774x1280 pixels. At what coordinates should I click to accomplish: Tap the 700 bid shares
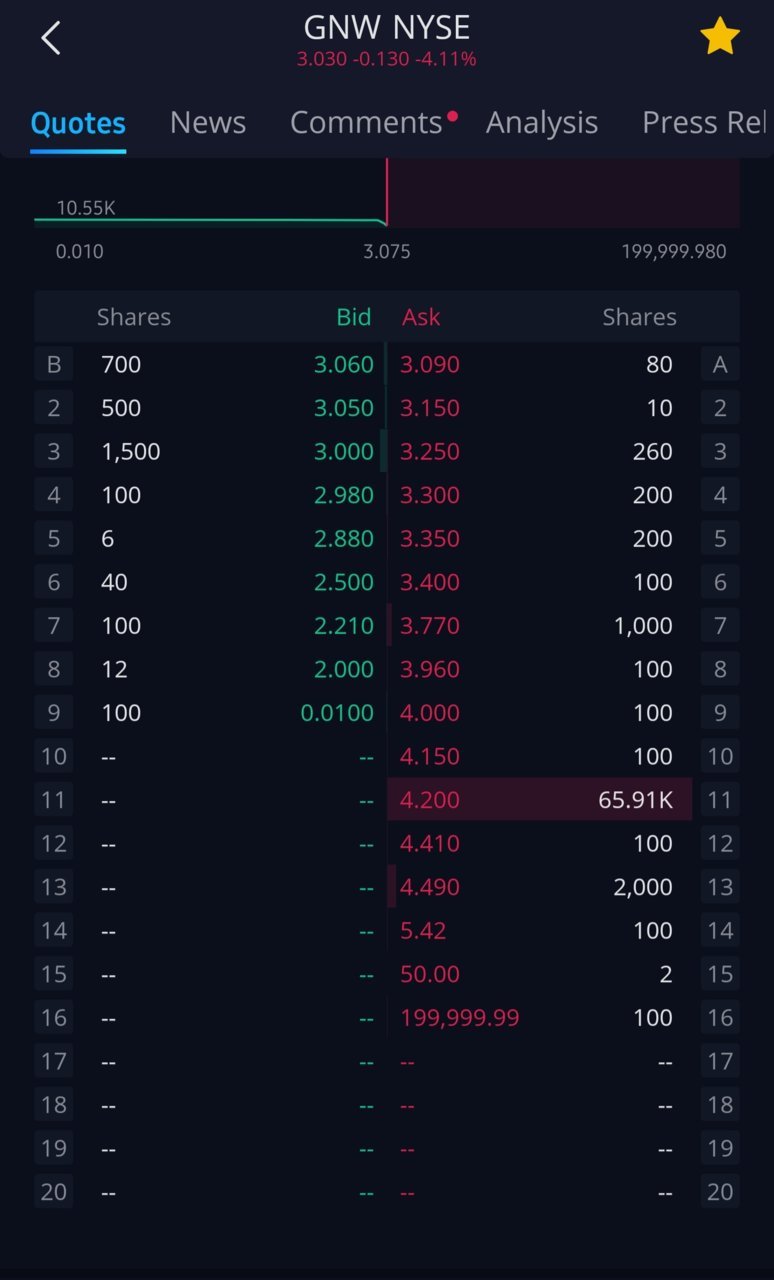pos(121,365)
